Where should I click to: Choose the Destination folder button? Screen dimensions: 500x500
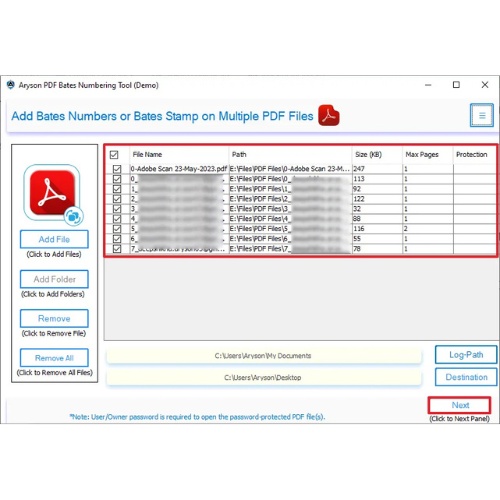[x=466, y=377]
